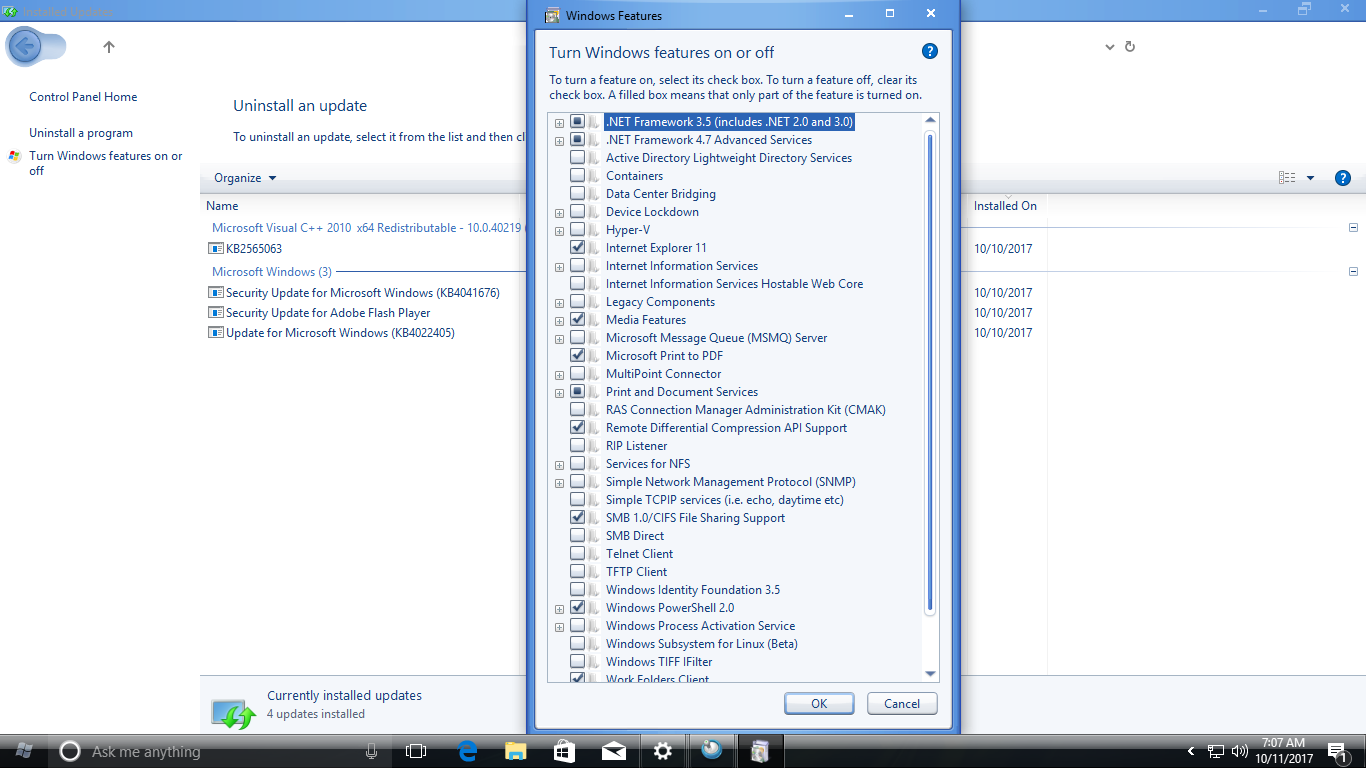This screenshot has width=1366, height=768.
Task: Click the KB2565063 update icon
Action: (216, 249)
